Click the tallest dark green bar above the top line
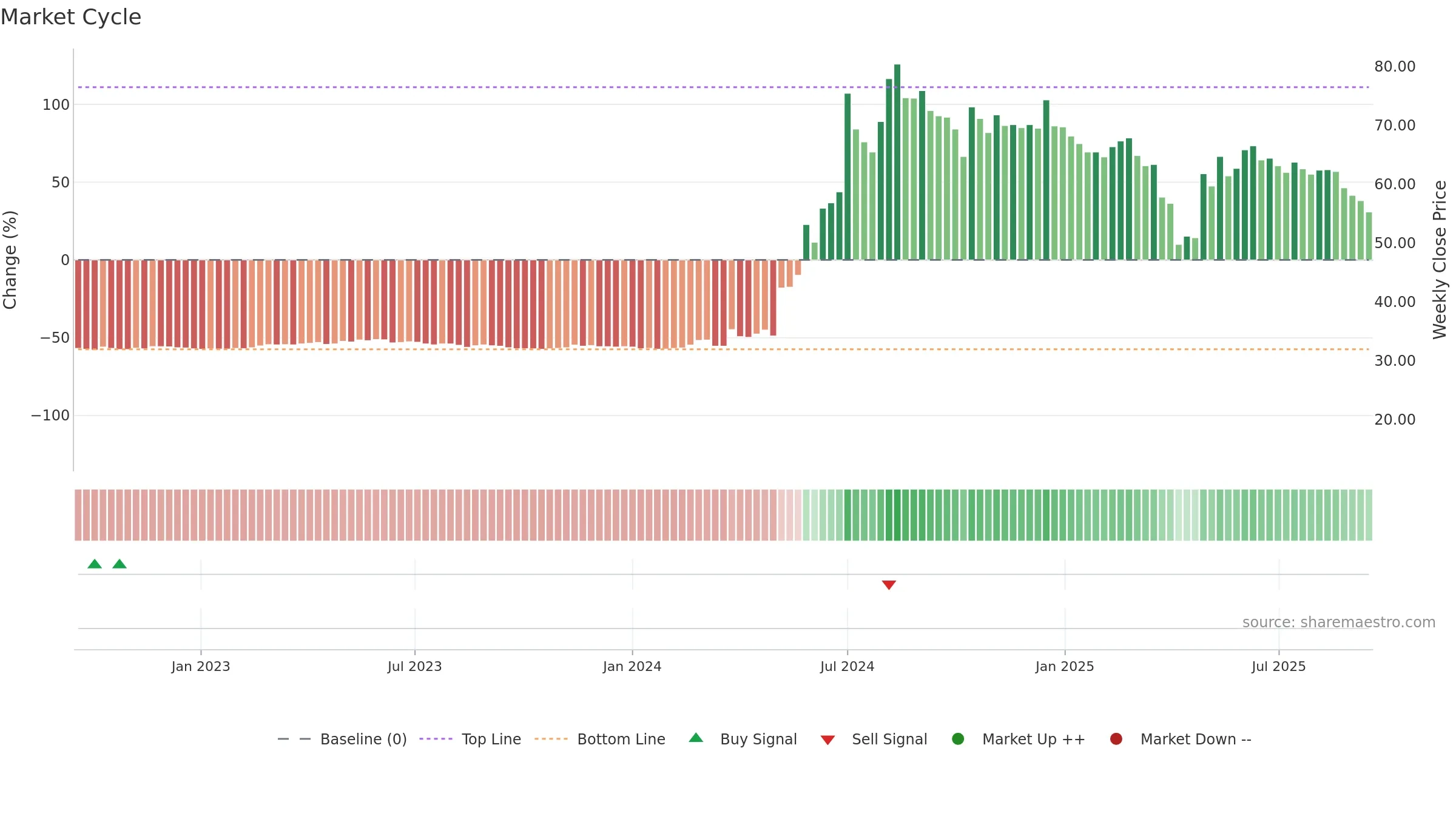The height and width of the screenshot is (819, 1456). 897,162
